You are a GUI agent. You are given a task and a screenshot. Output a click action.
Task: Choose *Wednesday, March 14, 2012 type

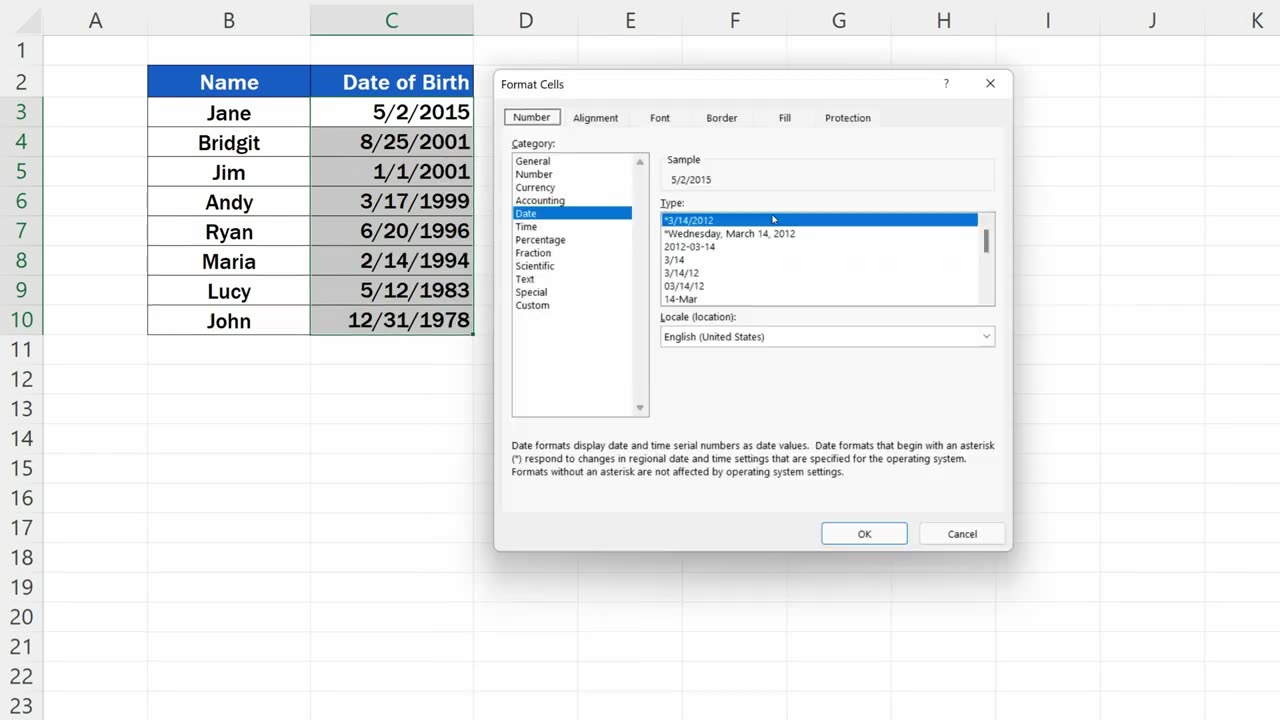point(819,233)
